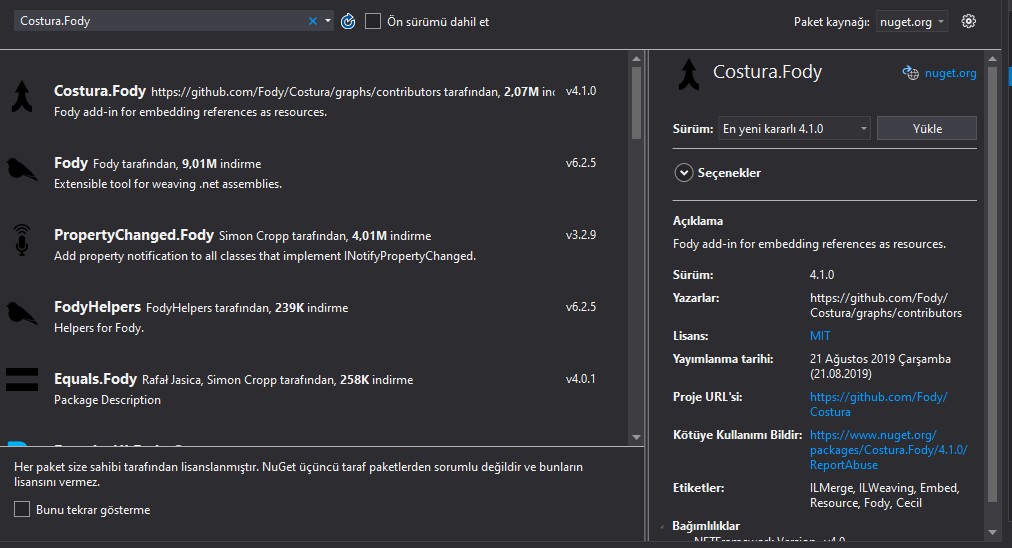Open the MIT license link
Viewport: 1012px width, 548px height.
point(820,336)
